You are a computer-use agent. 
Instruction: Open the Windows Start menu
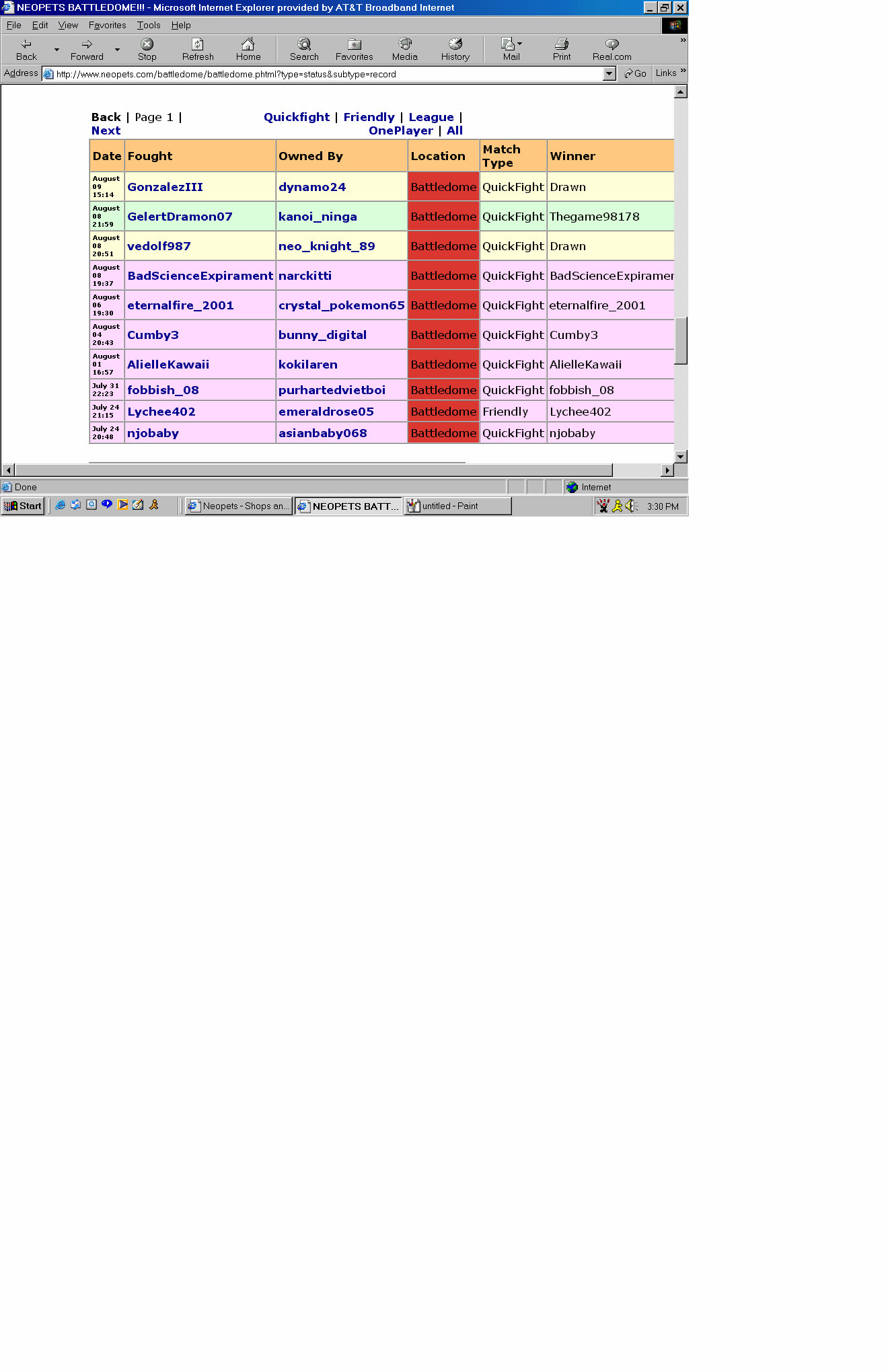(23, 506)
